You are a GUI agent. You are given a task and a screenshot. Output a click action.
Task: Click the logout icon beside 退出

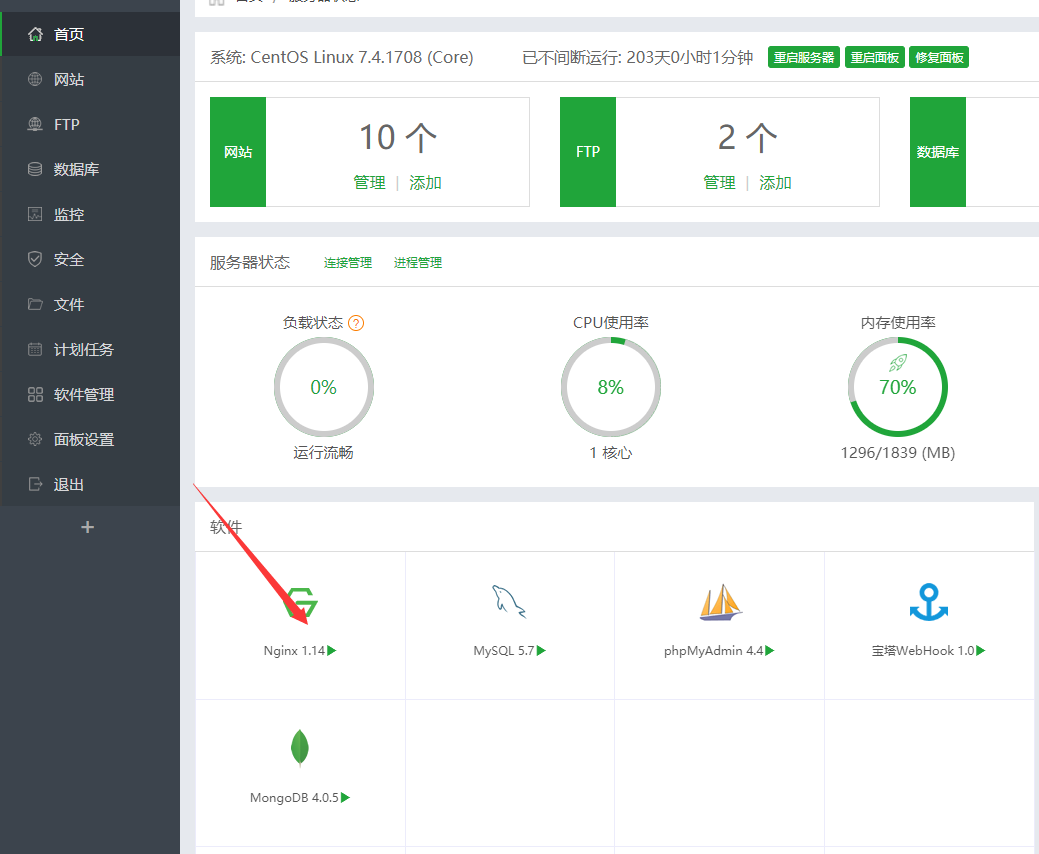pos(35,484)
